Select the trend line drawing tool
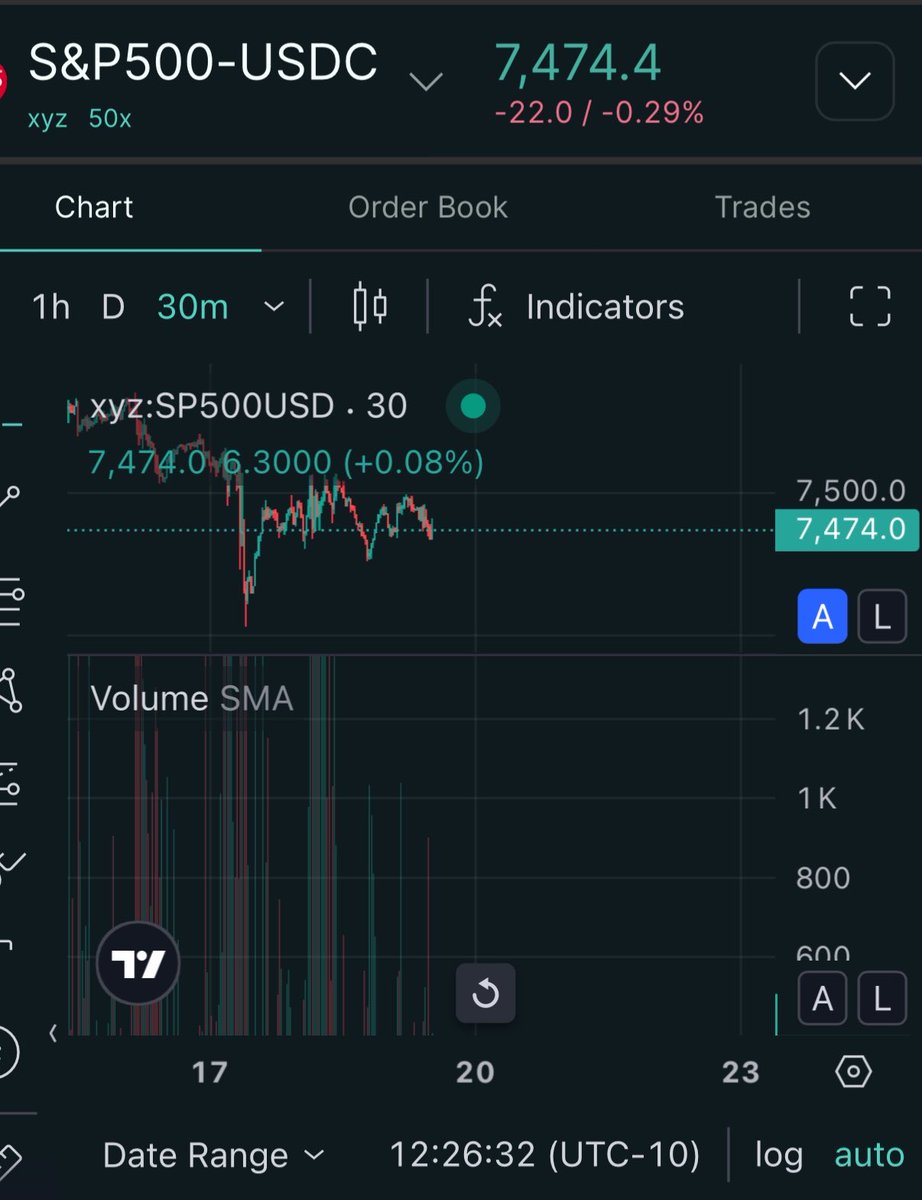922x1200 pixels. coord(10,497)
